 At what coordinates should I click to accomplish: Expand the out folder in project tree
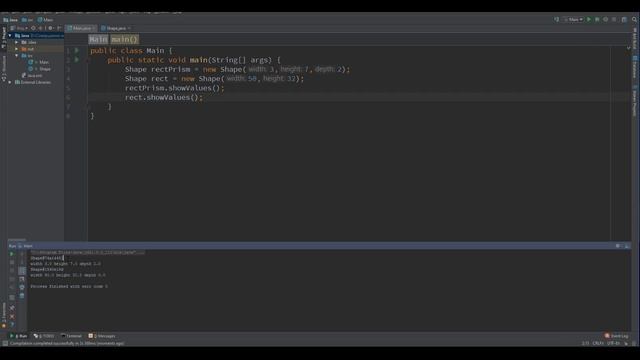point(17,49)
